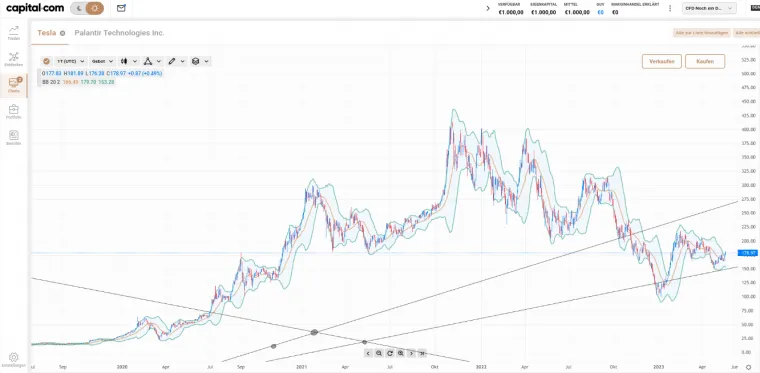Expand chart type dropdown arrow
This screenshot has height=373, width=760.
coord(135,62)
